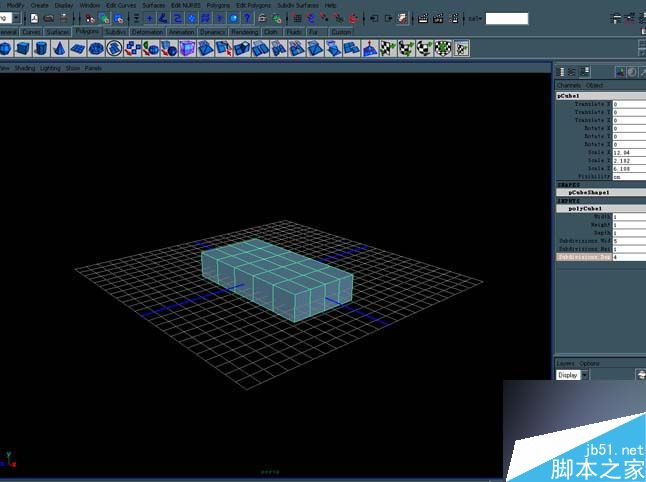The image size is (646, 482).
Task: Create a polygon plane from shelf
Action: (77, 49)
